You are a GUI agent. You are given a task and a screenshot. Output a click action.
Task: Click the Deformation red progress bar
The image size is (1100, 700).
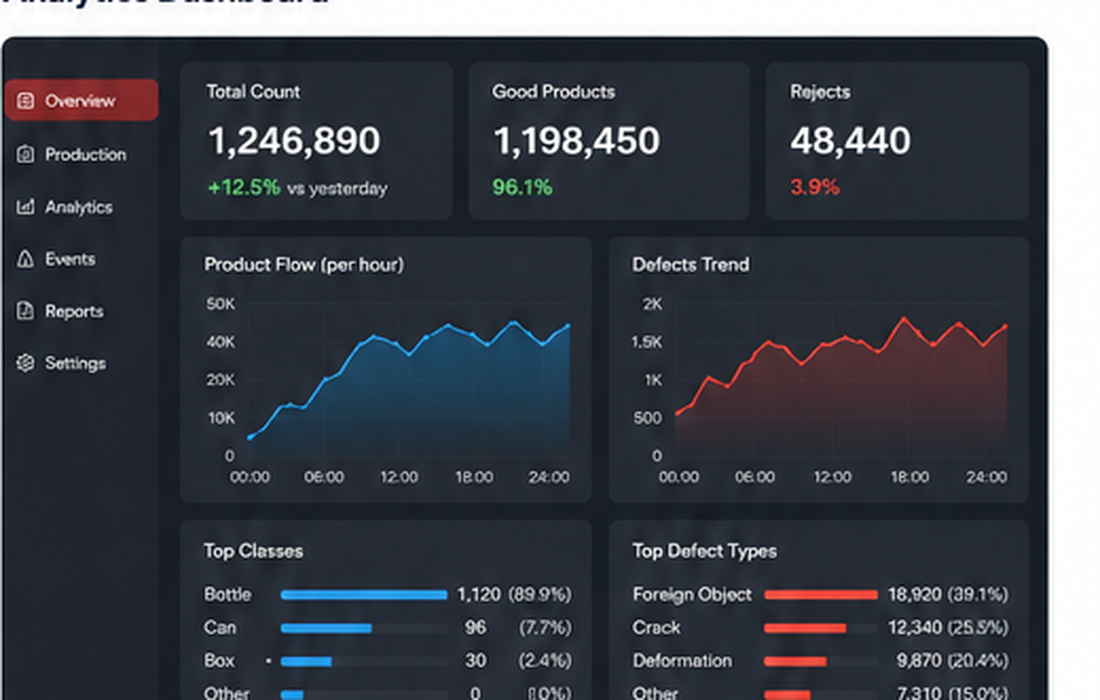coord(821,661)
